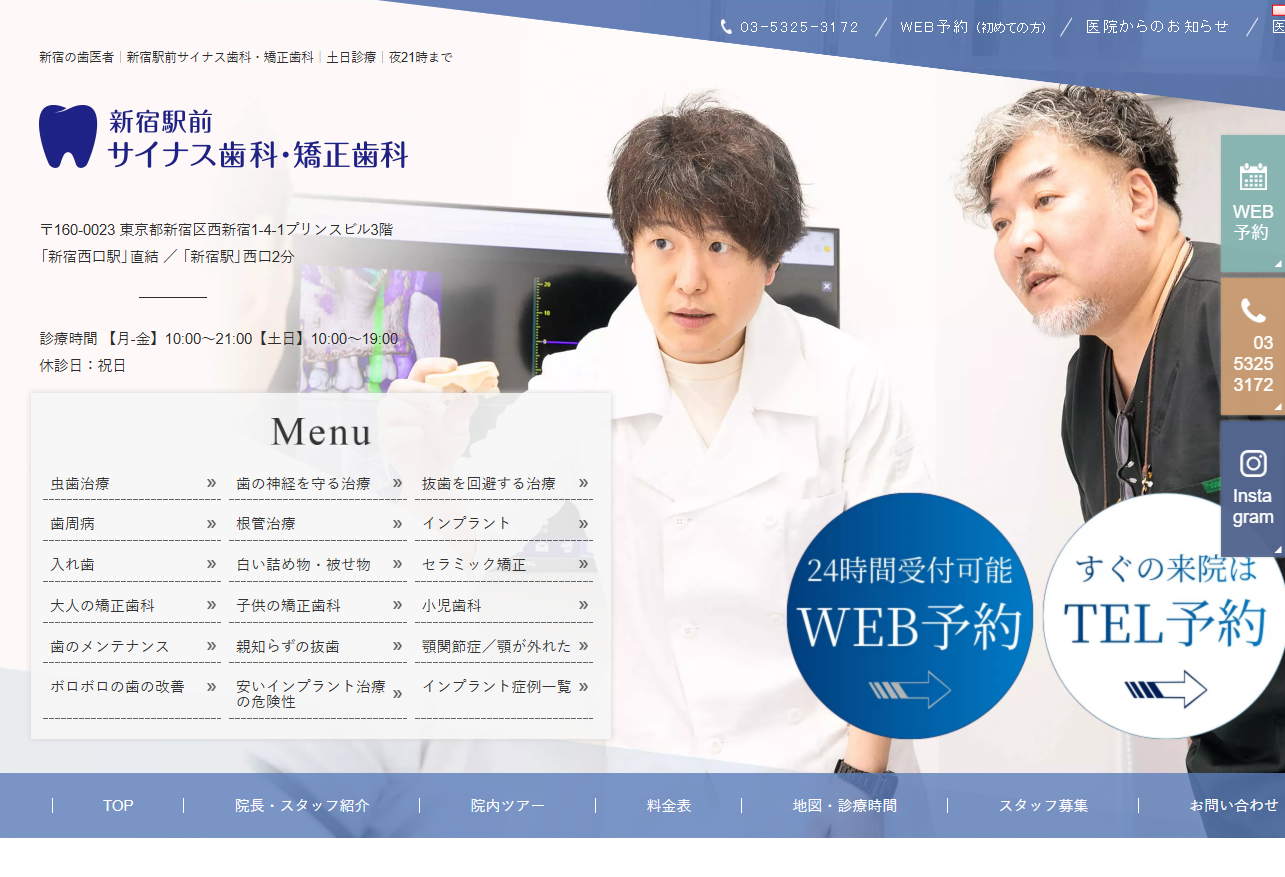Image resolution: width=1285 pixels, height=877 pixels.
Task: Open the 虫歯治療 menu link
Action: click(x=80, y=484)
